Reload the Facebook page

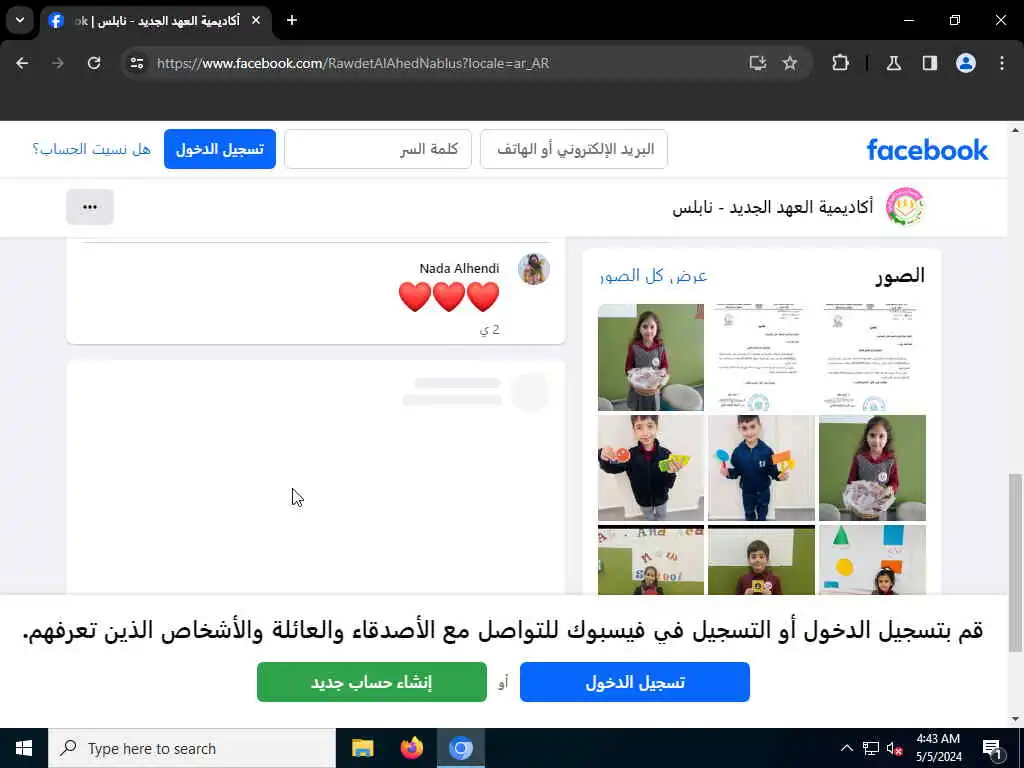(94, 63)
